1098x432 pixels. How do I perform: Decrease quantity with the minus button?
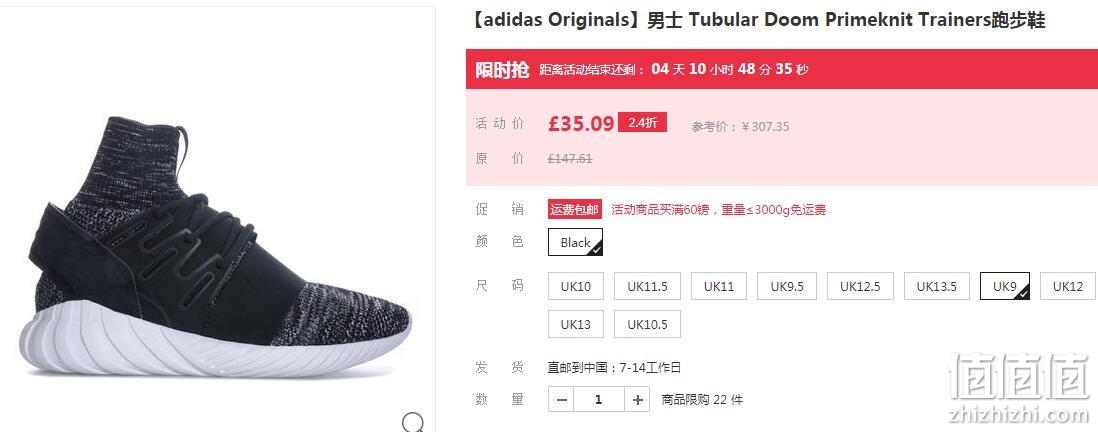coord(562,400)
